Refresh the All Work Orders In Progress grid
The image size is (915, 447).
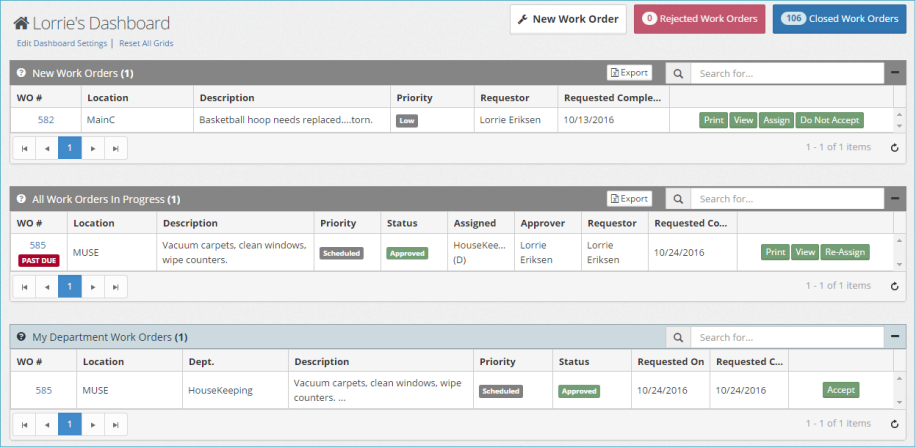(x=895, y=286)
